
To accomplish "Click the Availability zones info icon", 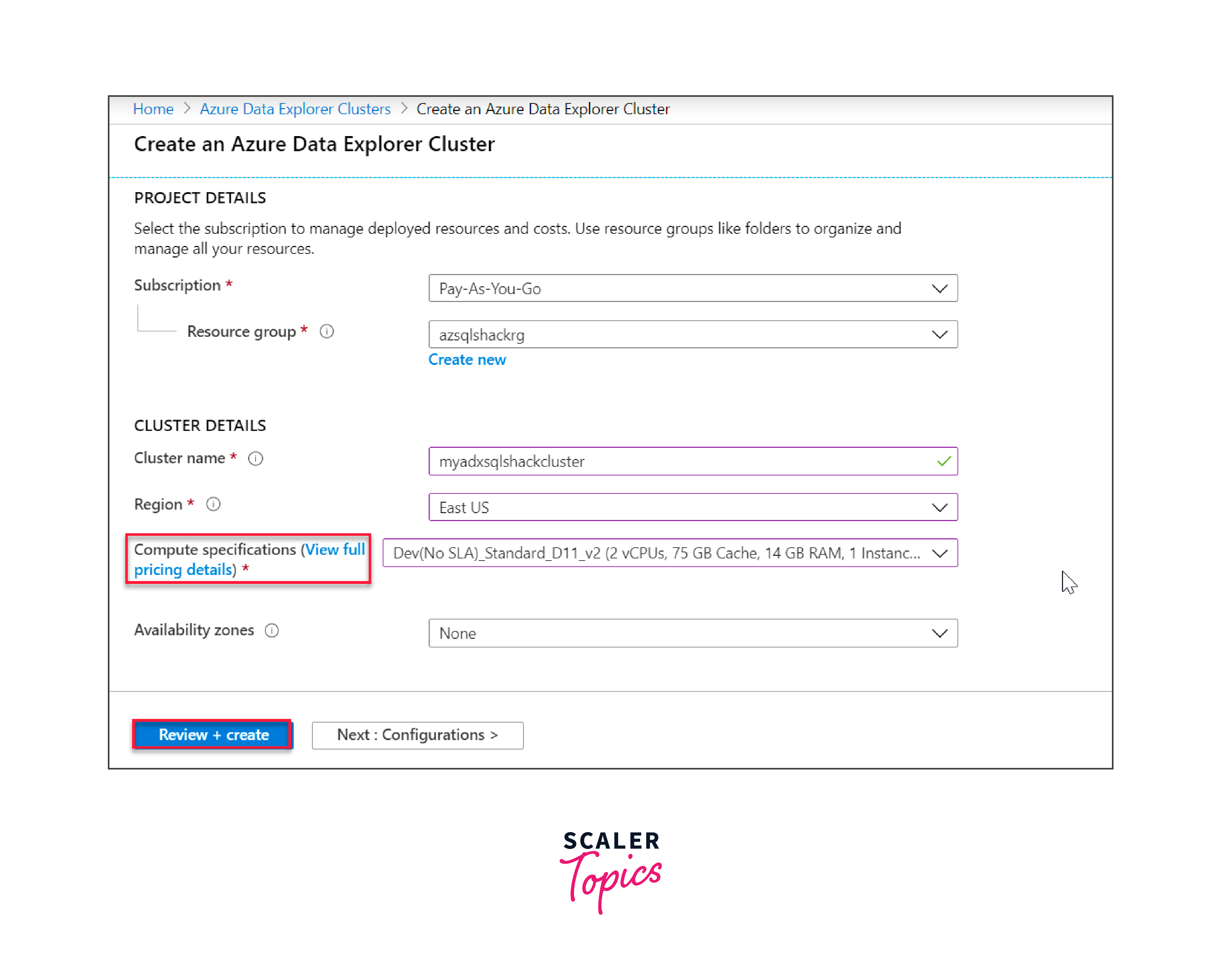I will coord(272,631).
